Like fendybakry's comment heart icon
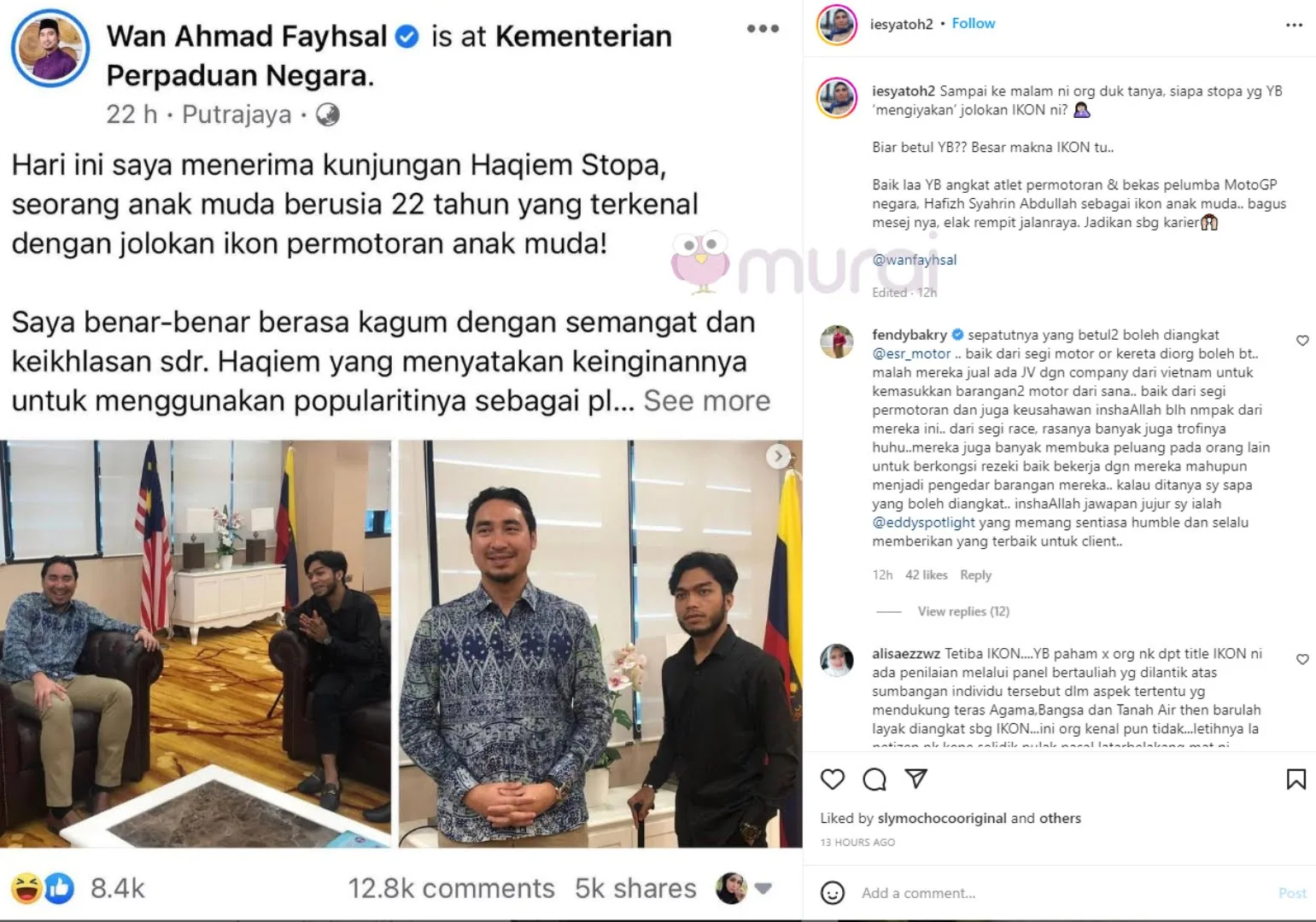 [x=1302, y=341]
